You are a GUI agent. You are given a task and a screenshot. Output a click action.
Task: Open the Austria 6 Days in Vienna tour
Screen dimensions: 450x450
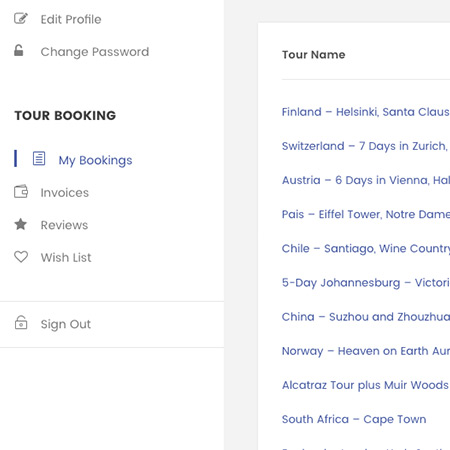tap(366, 180)
